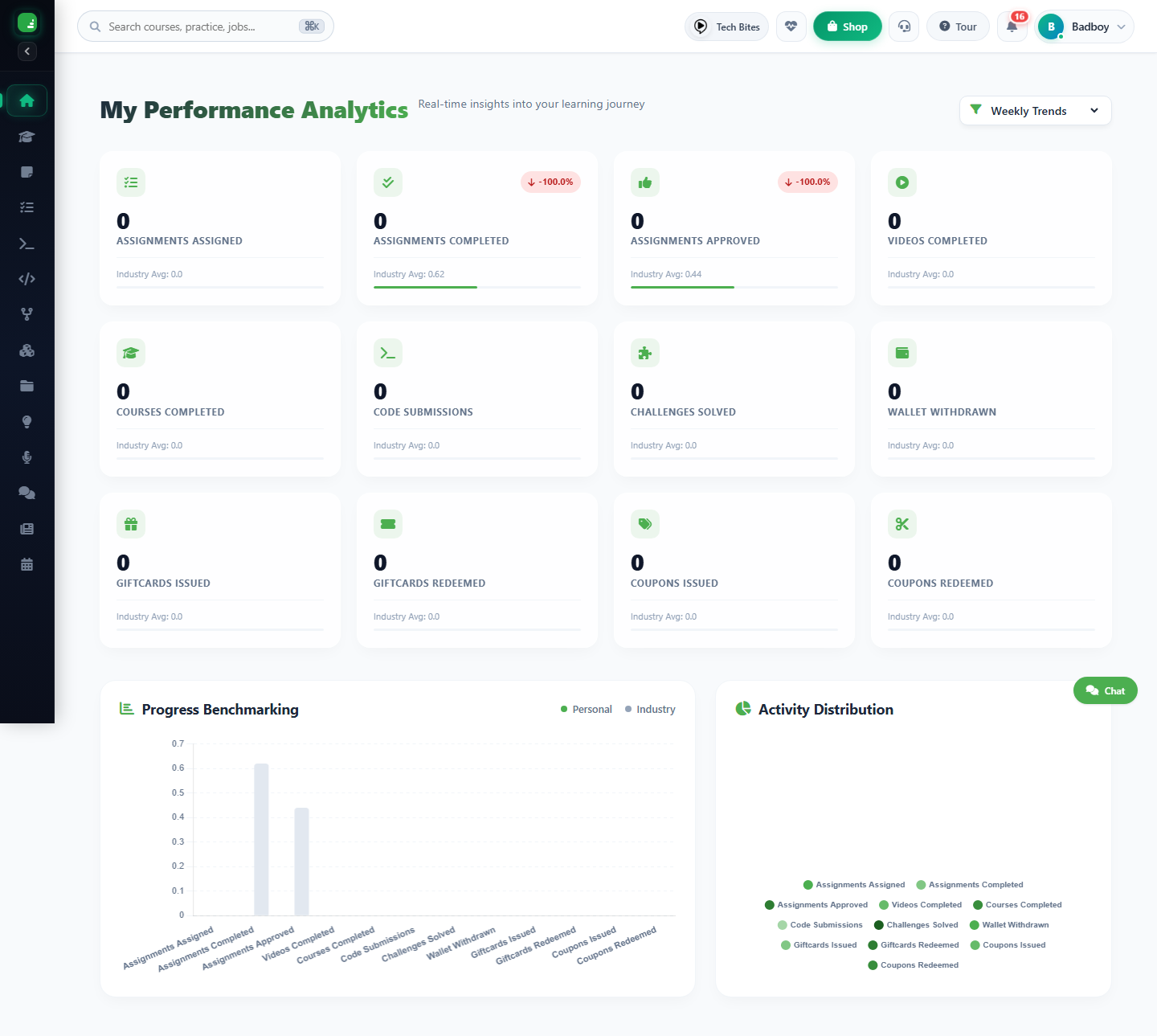This screenshot has width=1157, height=1036.
Task: Toggle the Industry series in chart legend
Action: point(650,709)
